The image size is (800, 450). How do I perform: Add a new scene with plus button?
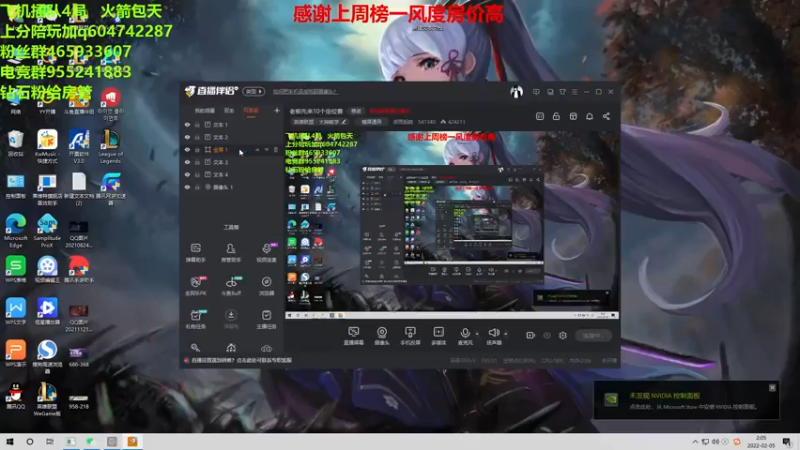(277, 110)
